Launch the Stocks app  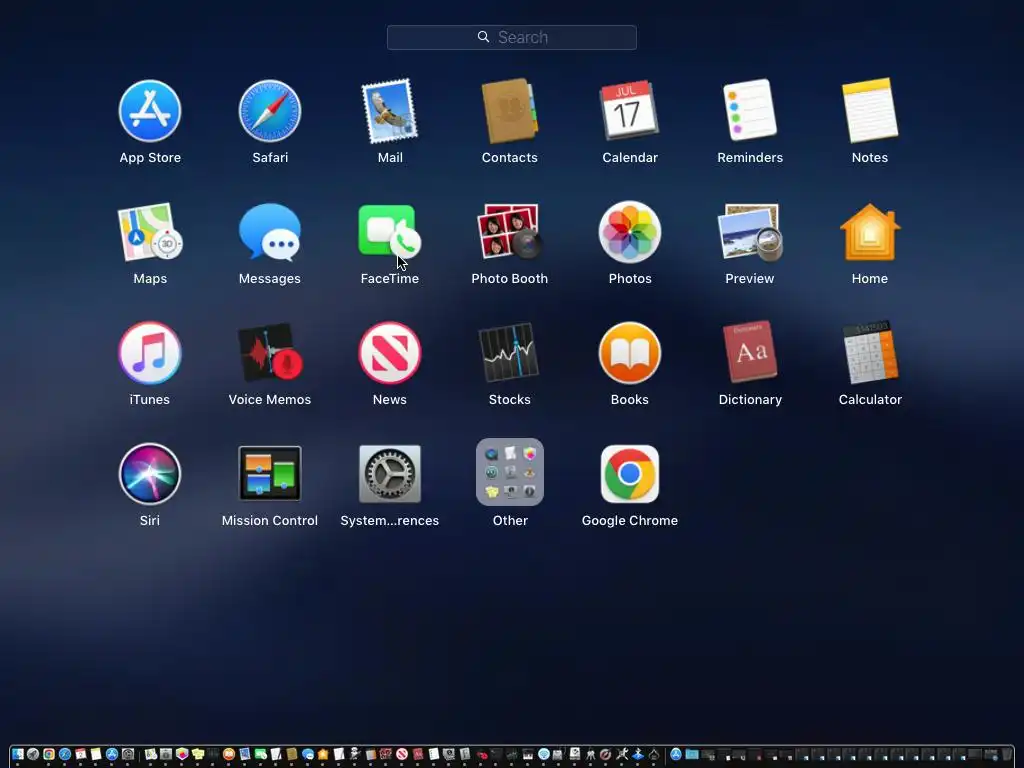509,353
